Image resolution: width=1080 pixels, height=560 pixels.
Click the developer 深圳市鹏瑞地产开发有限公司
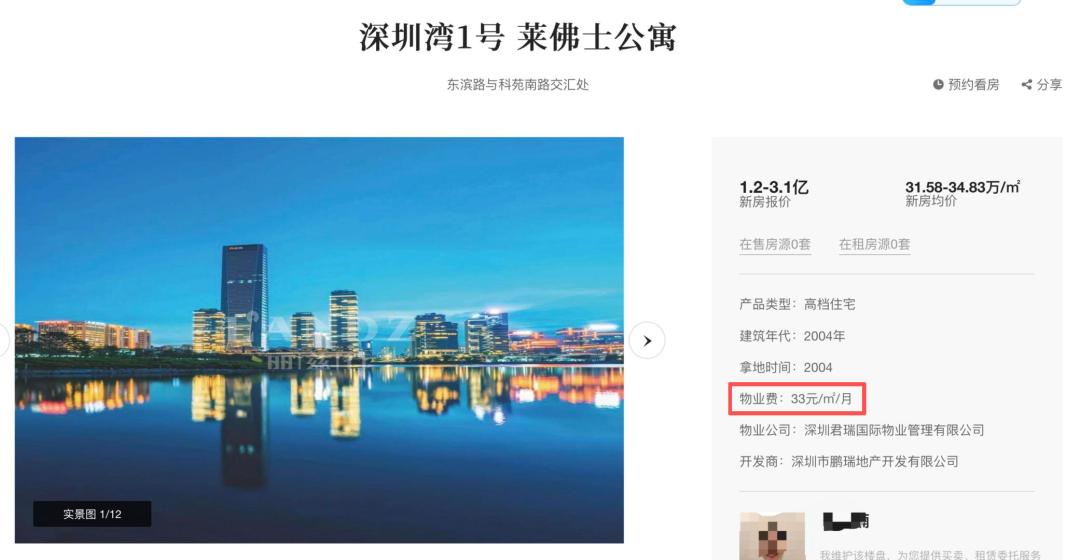tap(875, 462)
